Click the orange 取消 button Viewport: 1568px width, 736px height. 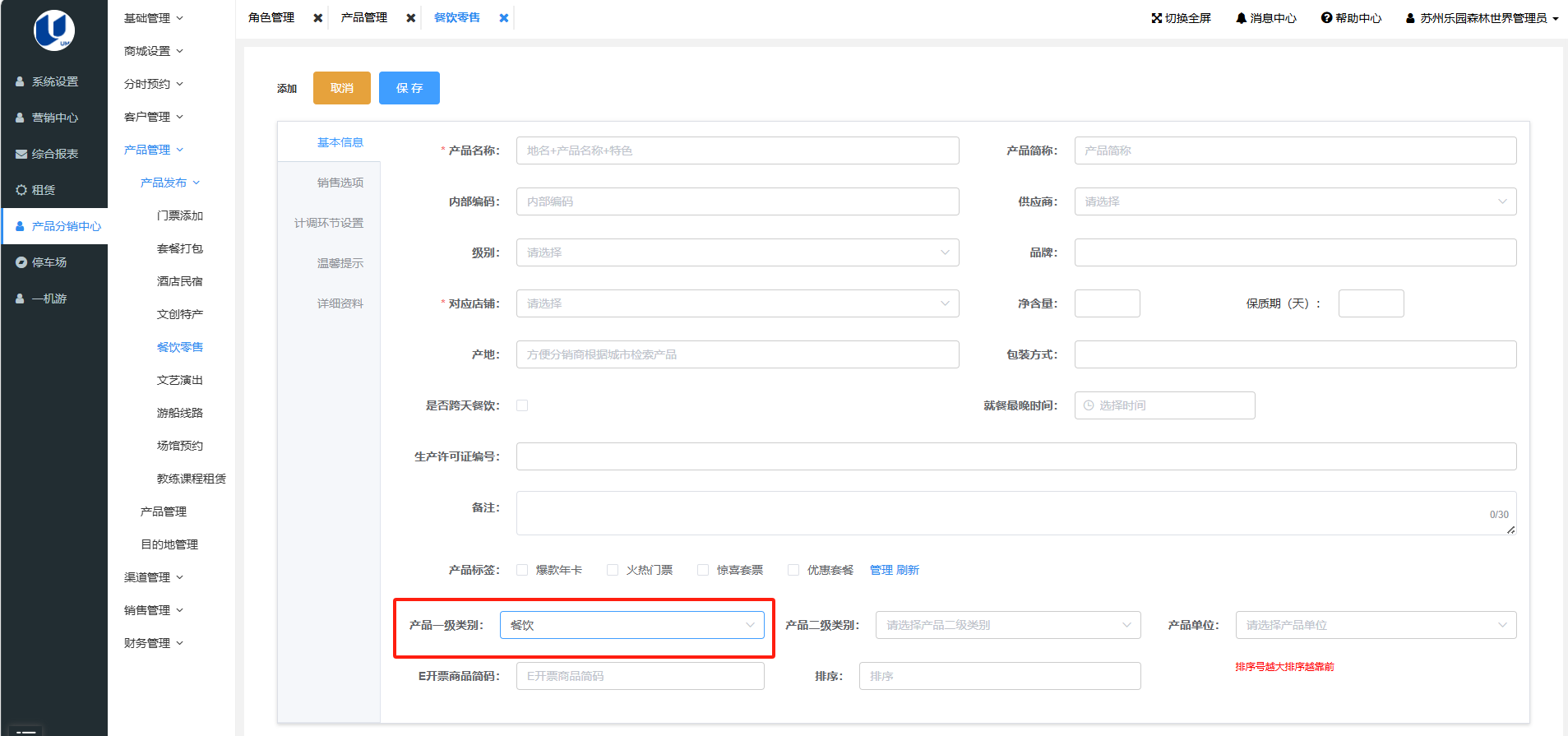(341, 88)
